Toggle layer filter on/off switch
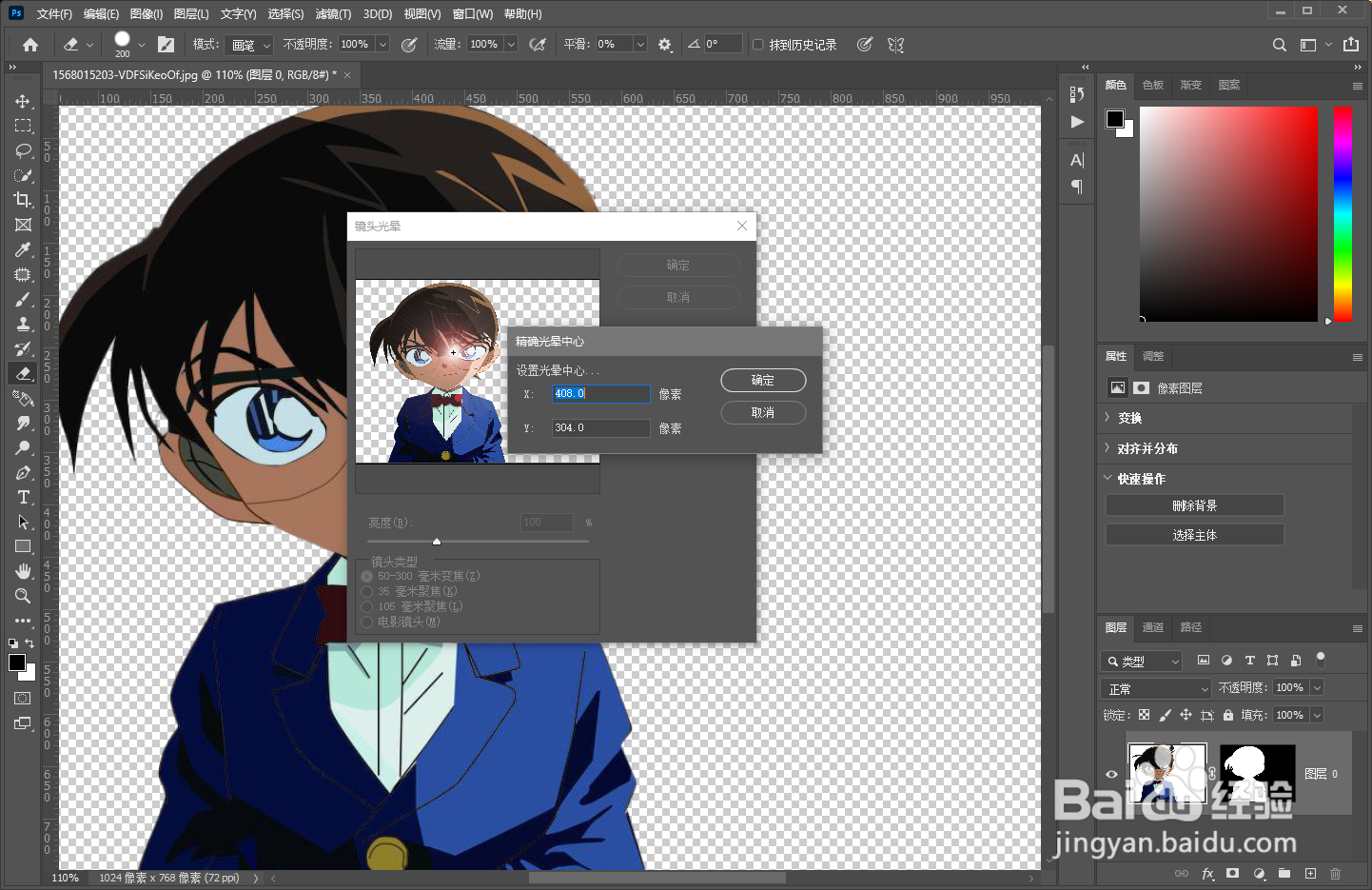Screen dimensions: 1372x890 [x=1321, y=659]
